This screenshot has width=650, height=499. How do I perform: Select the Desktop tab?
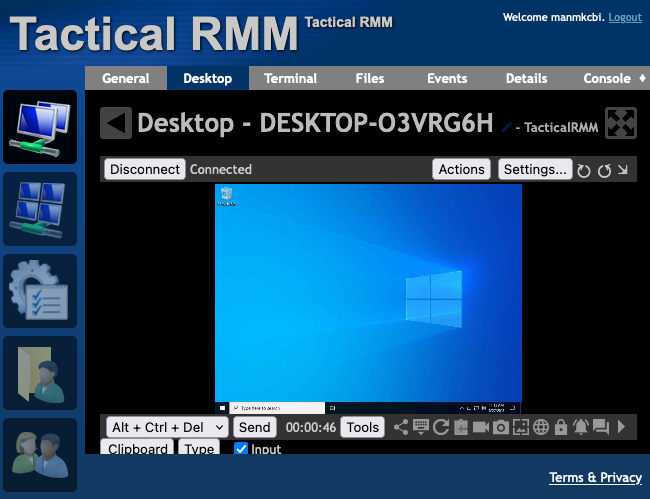tap(208, 78)
